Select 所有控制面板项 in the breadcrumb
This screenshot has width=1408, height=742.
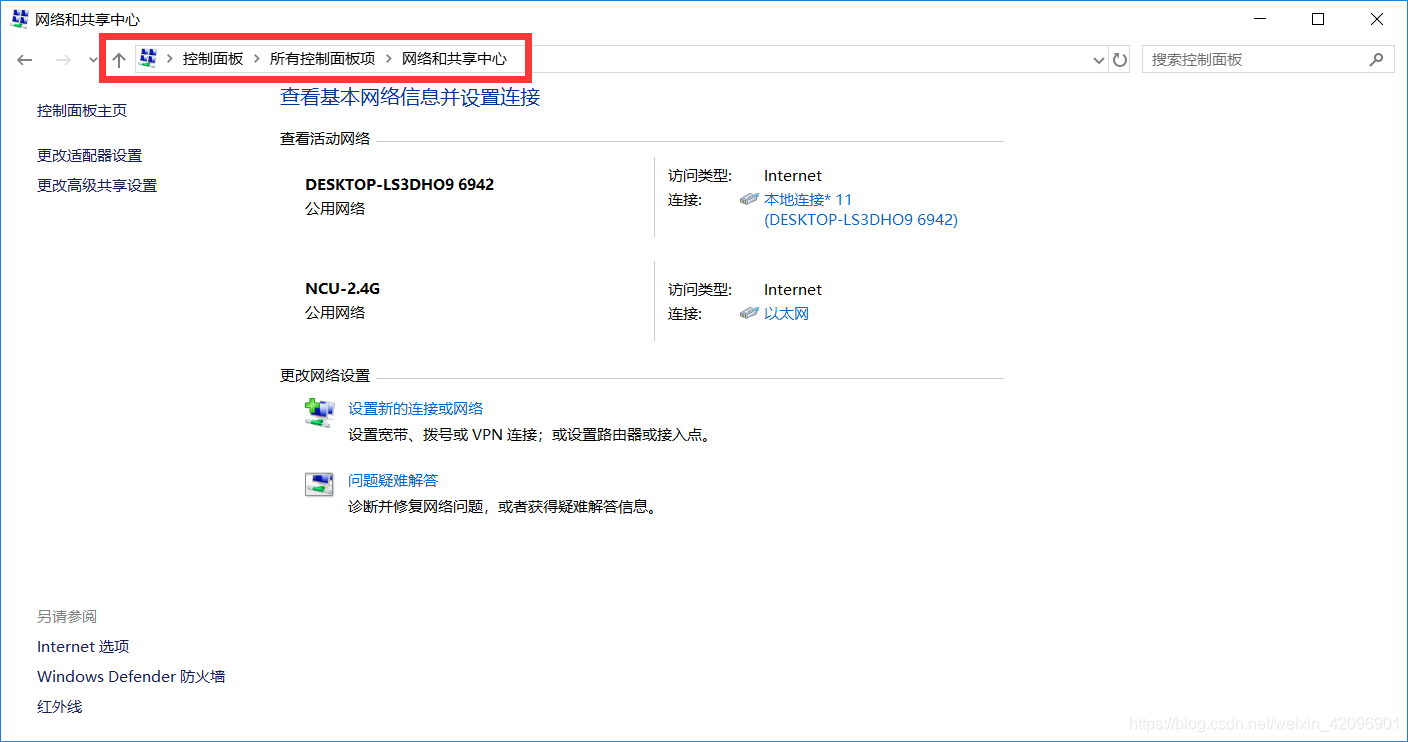click(x=322, y=58)
